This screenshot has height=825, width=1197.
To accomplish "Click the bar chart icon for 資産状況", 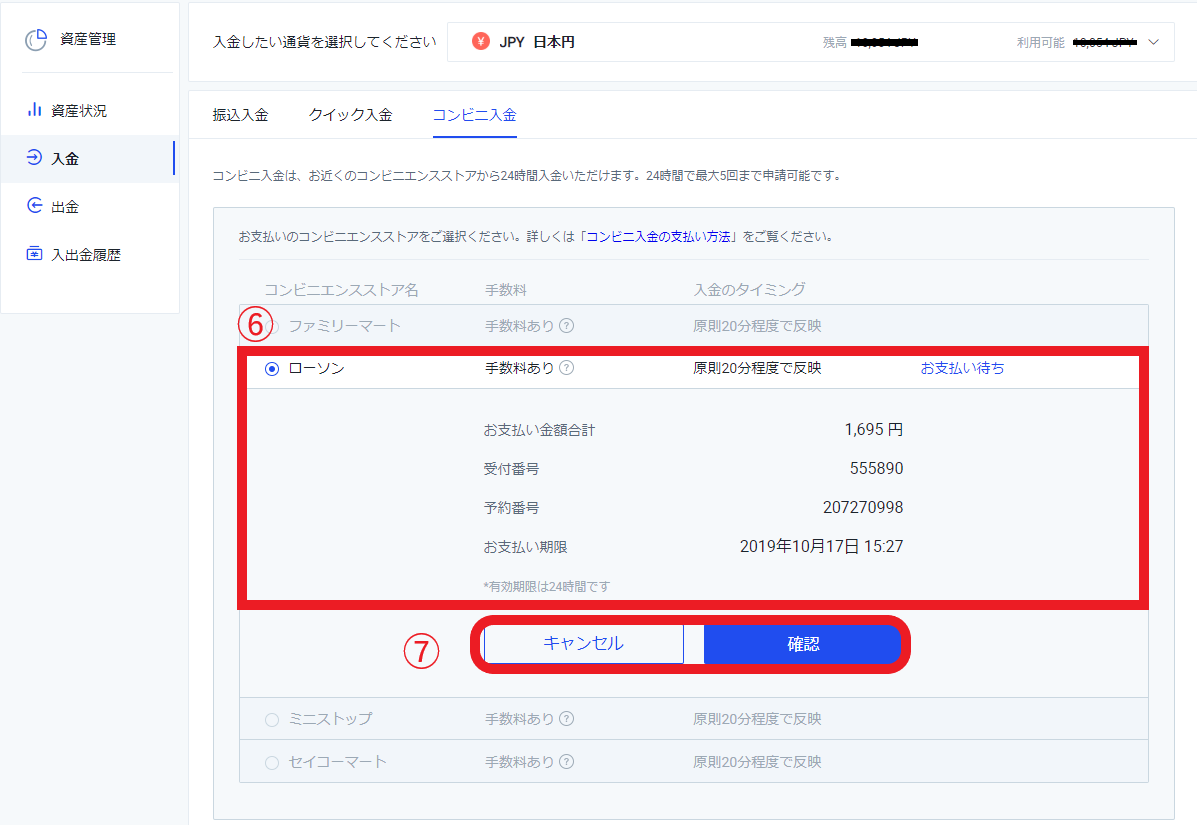I will pyautogui.click(x=34, y=110).
